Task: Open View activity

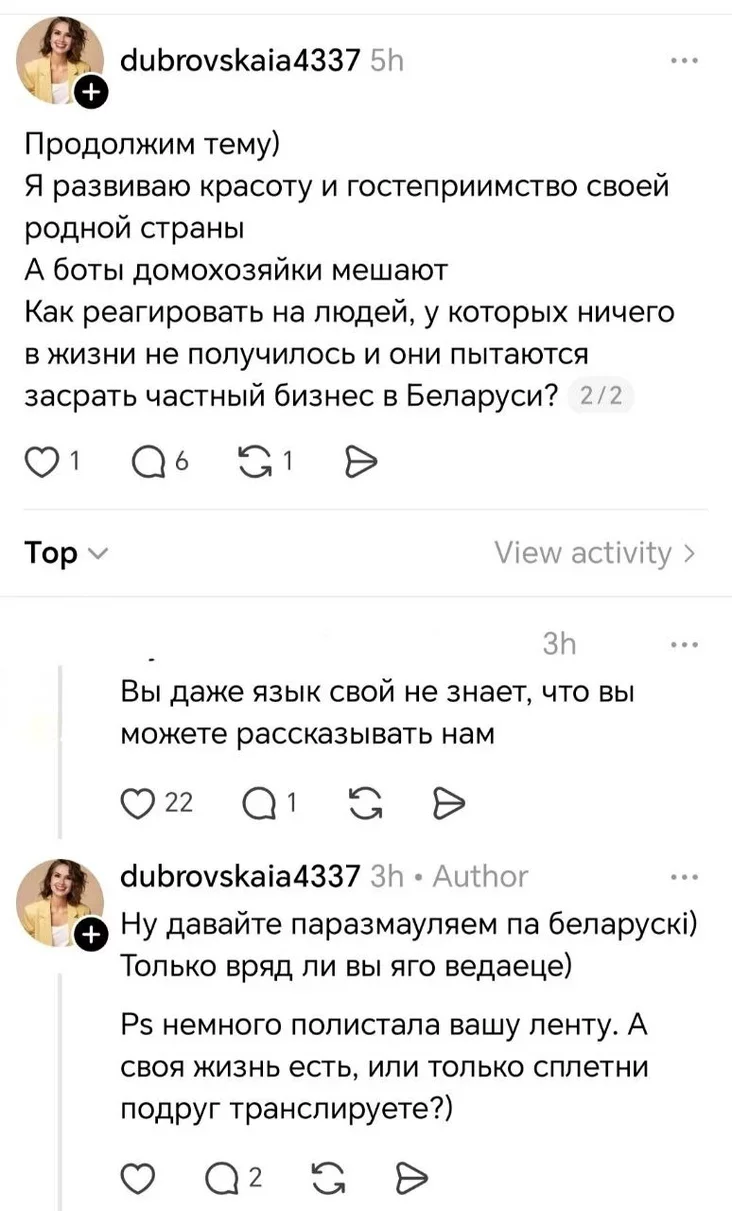Action: click(594, 553)
